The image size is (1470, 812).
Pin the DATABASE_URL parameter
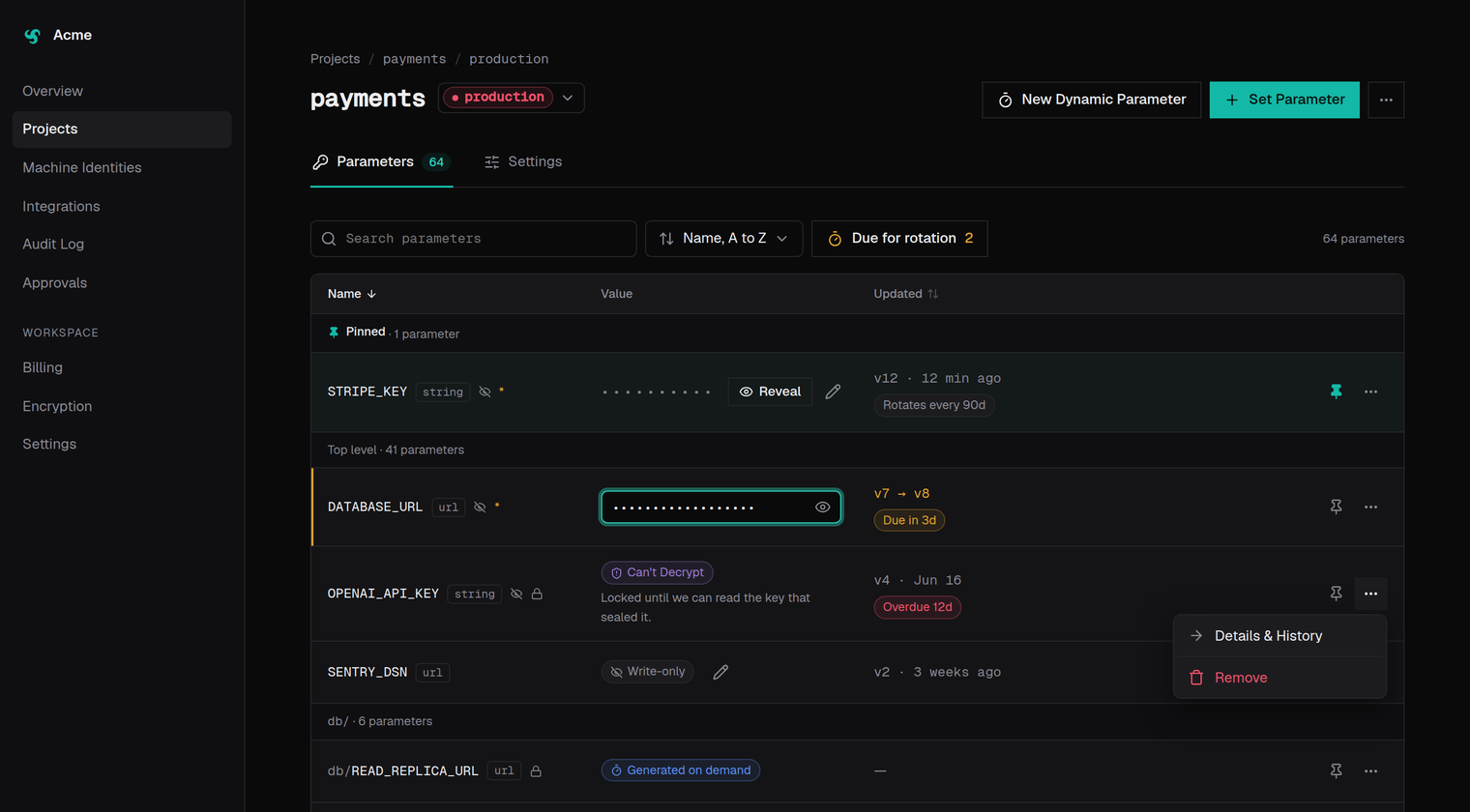pos(1336,507)
